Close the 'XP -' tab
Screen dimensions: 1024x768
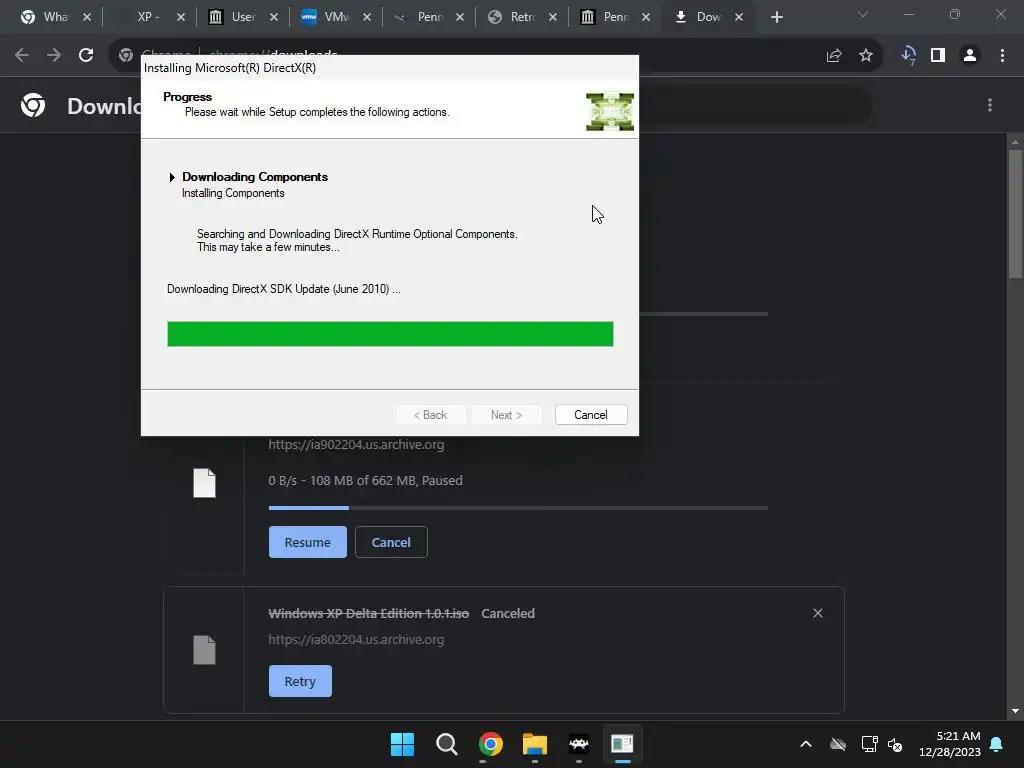pyautogui.click(x=181, y=18)
